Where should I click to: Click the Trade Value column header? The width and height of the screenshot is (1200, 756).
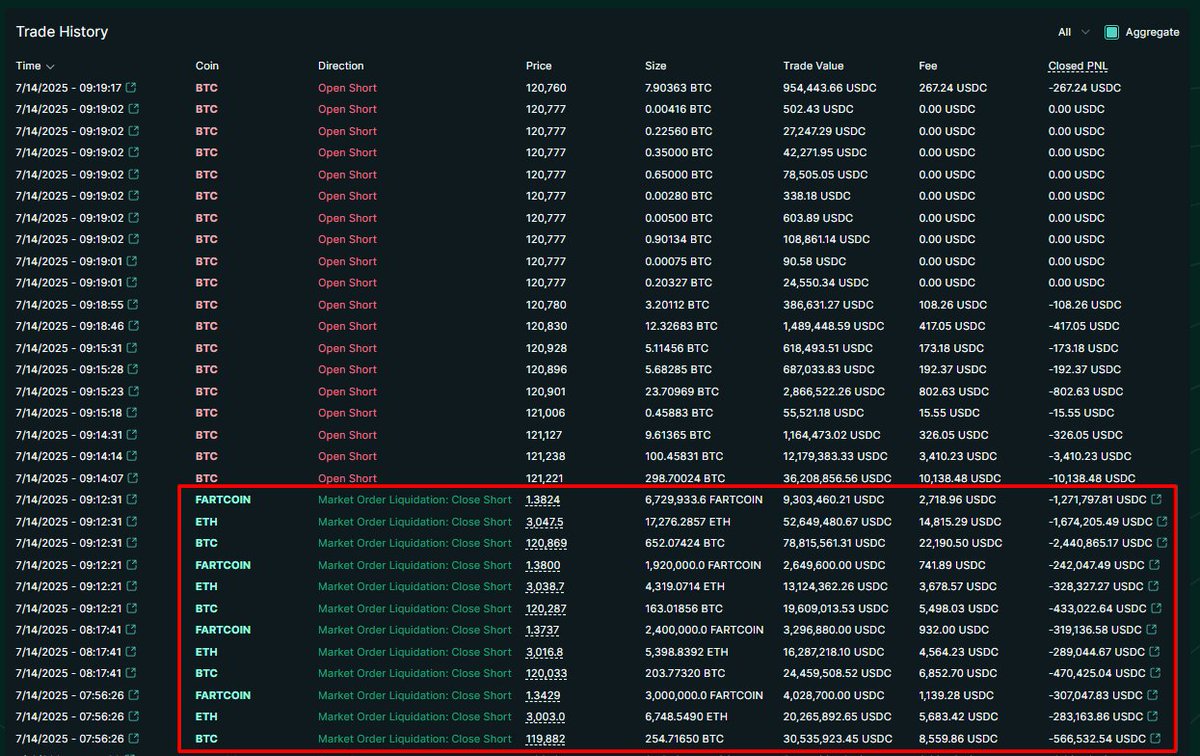tap(813, 66)
